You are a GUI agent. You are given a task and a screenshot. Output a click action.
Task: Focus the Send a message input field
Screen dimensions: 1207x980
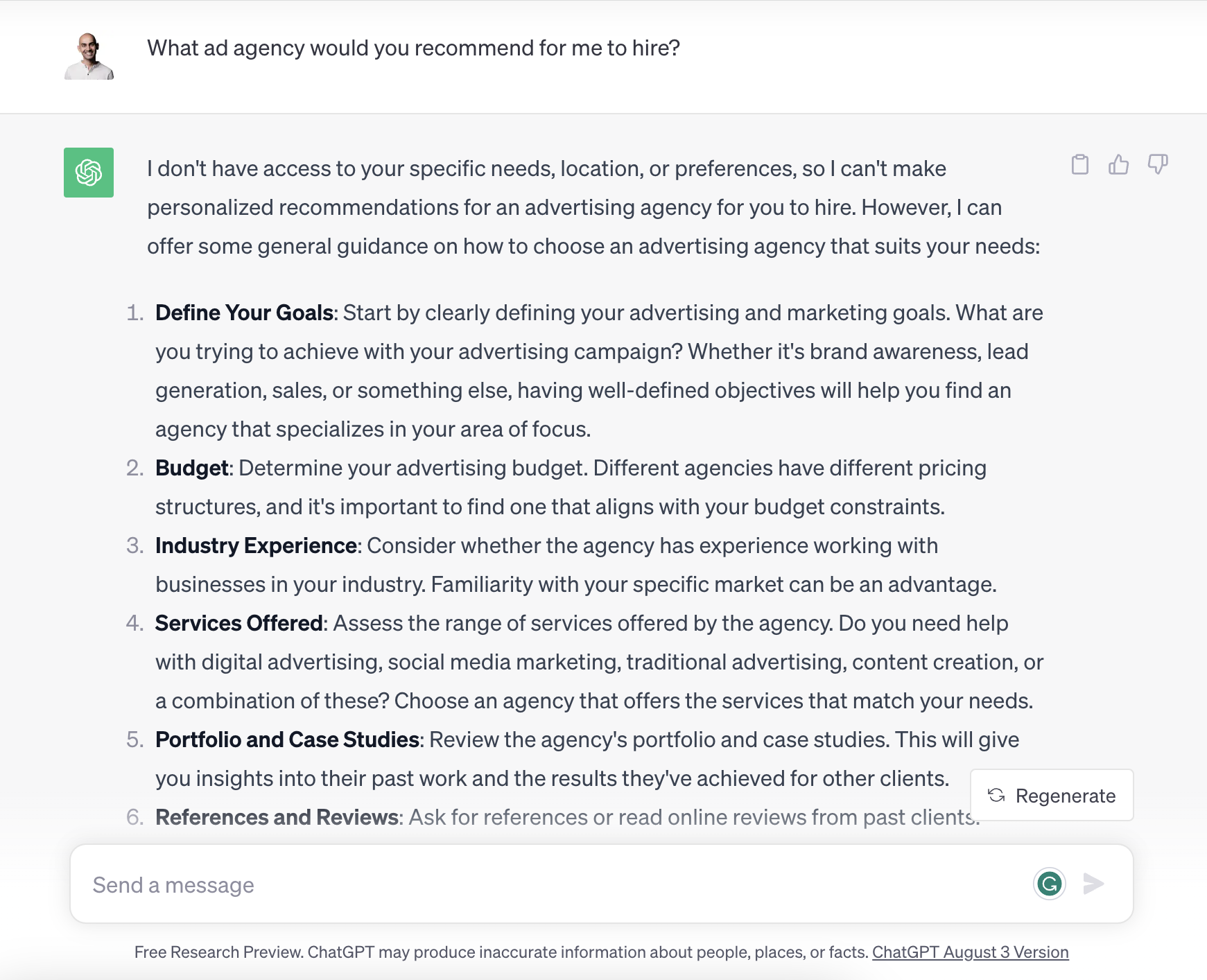point(555,884)
